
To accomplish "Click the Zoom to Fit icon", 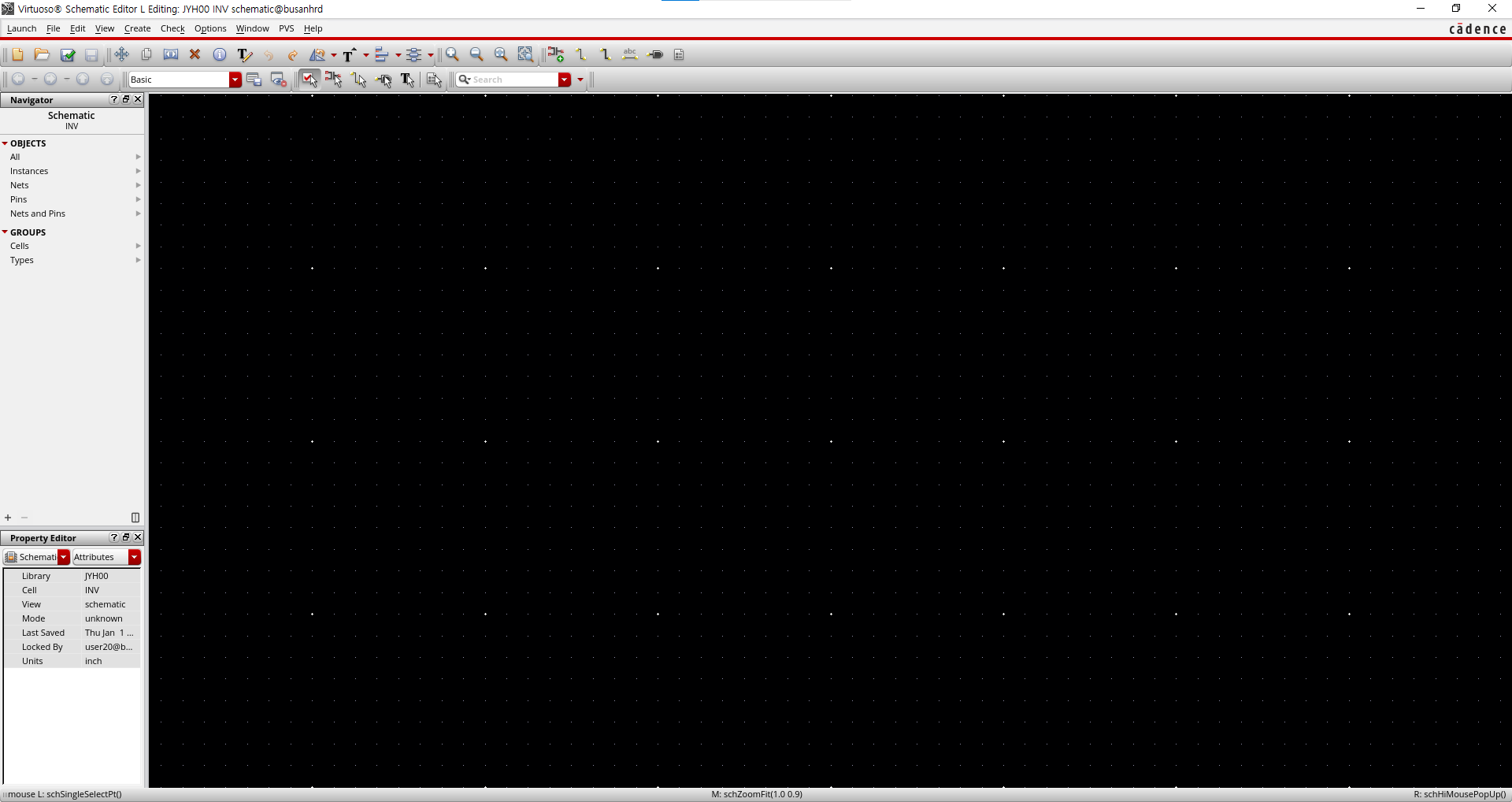I will pyautogui.click(x=501, y=54).
